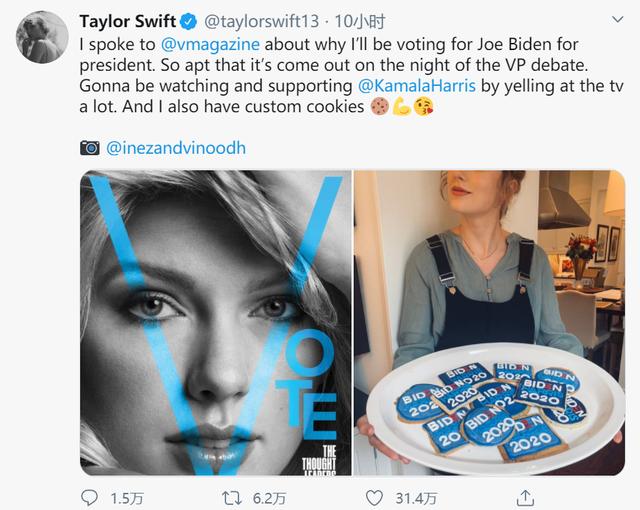This screenshot has height=510, width=640.
Task: Like the tweet with heart icon
Action: [x=374, y=498]
